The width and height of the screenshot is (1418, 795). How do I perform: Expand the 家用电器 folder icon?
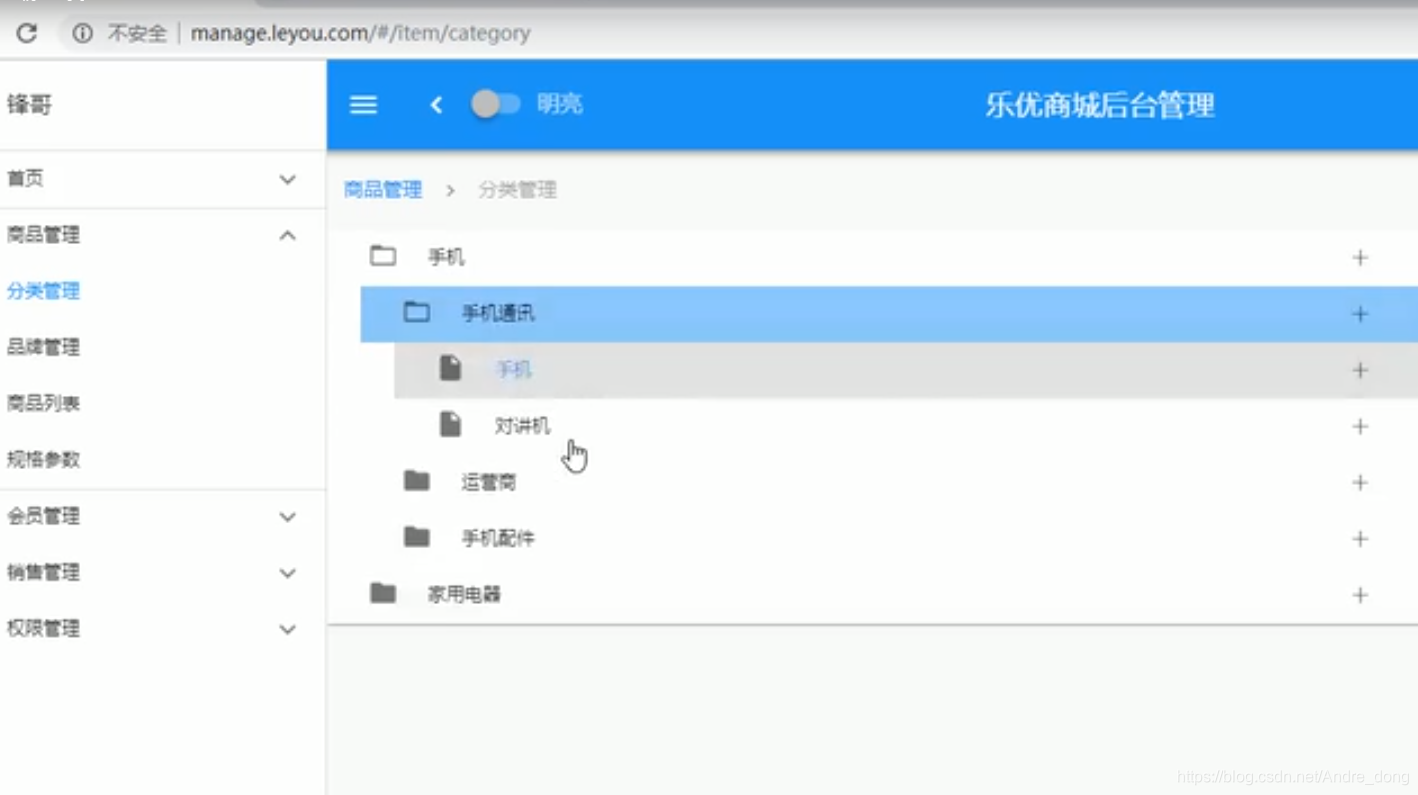(383, 593)
